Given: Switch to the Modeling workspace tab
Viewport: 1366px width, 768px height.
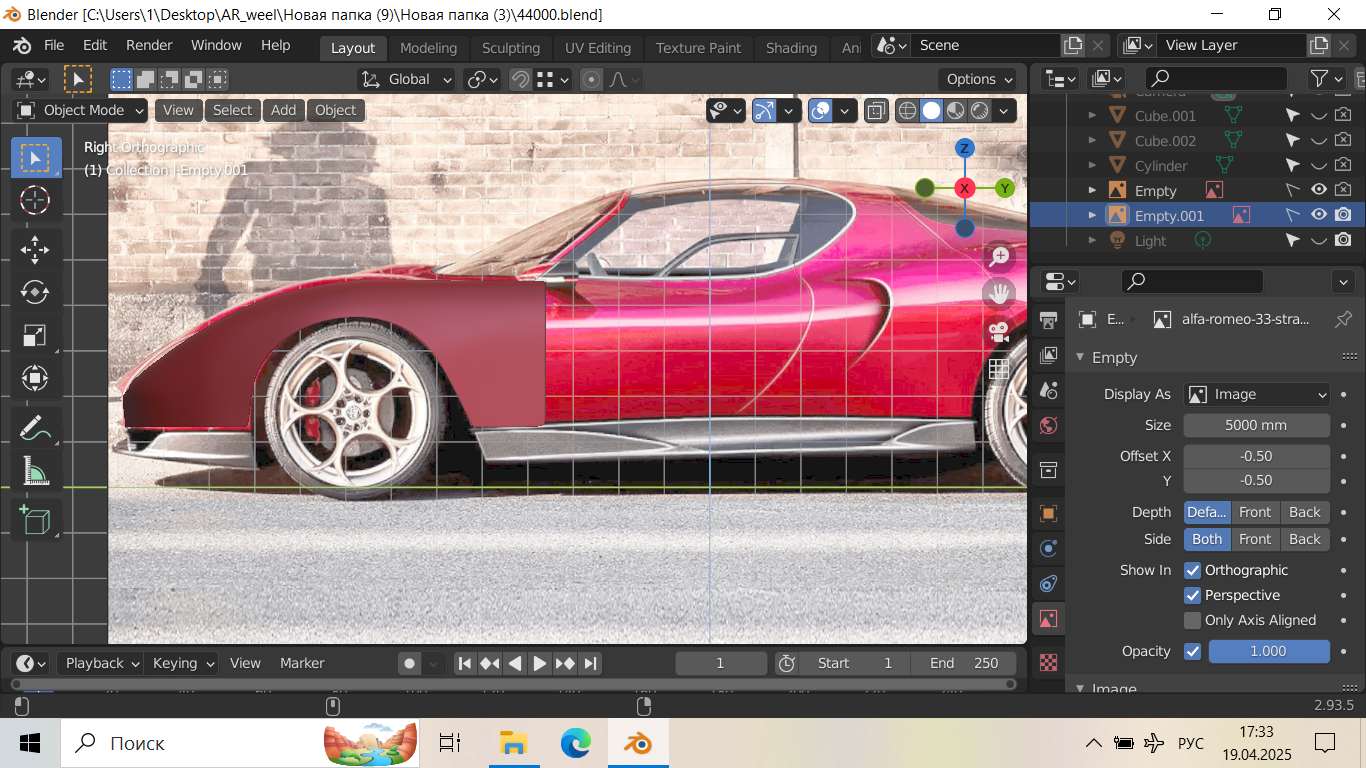Looking at the screenshot, I should point(428,48).
